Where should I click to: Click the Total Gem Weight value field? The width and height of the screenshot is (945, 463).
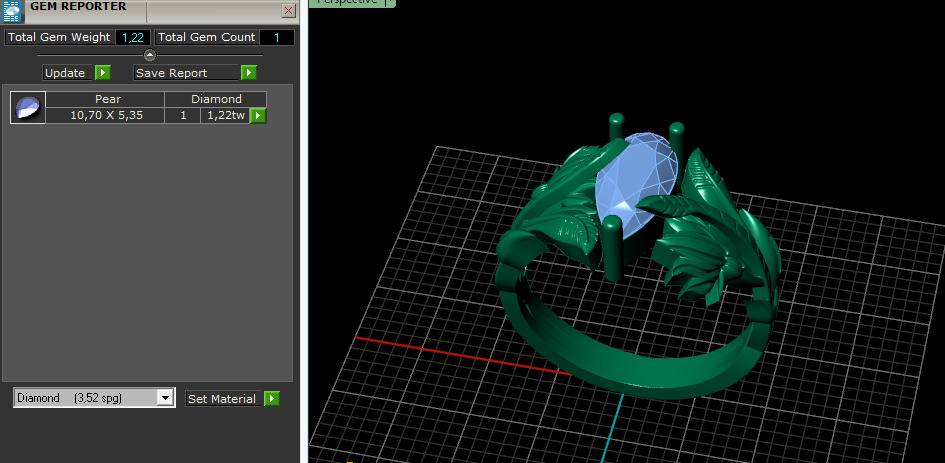coord(133,37)
